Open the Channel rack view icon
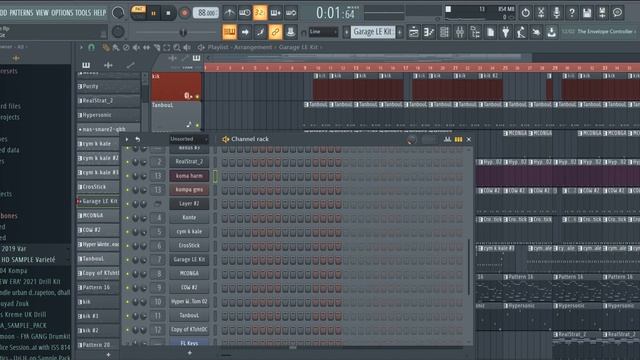 444,32
